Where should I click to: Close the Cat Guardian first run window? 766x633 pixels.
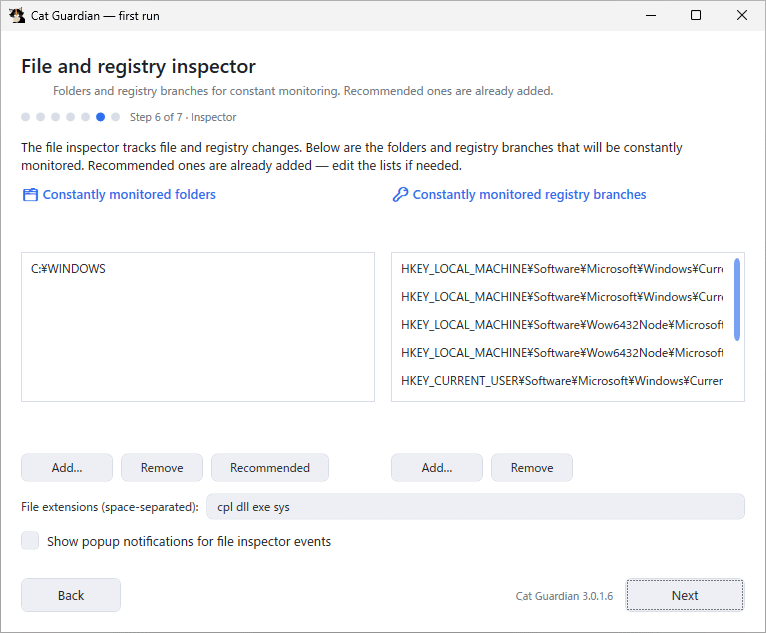click(x=742, y=16)
